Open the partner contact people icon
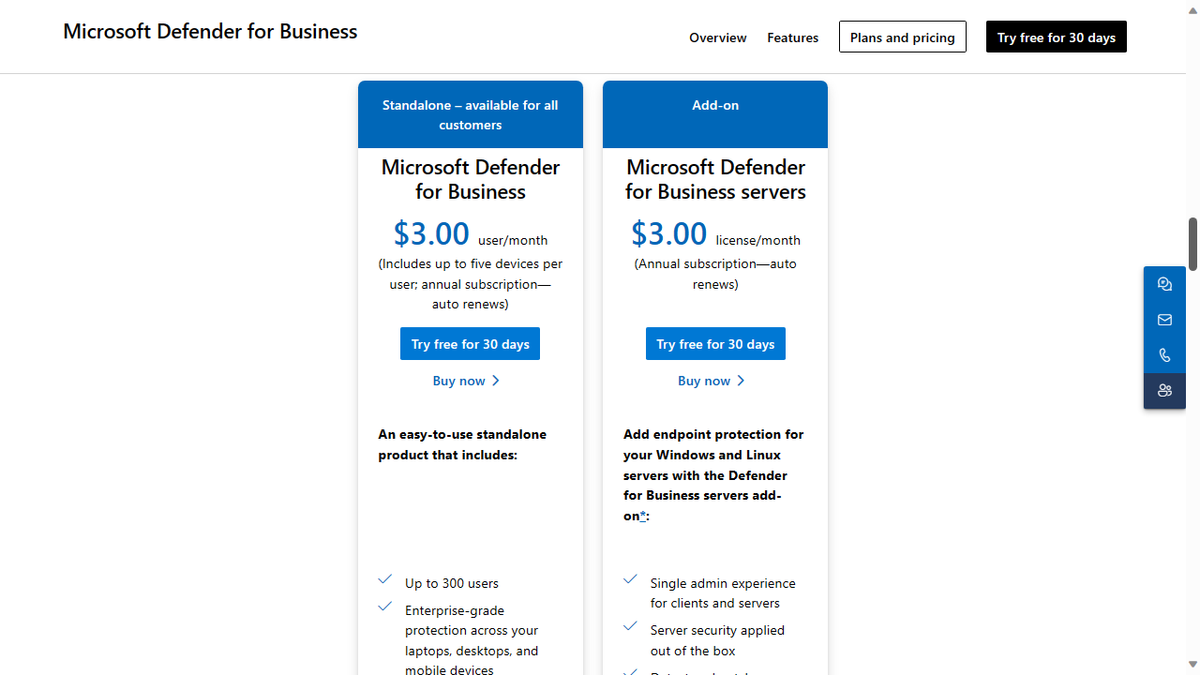Screen dimensions: 1200x675 tap(1164, 390)
